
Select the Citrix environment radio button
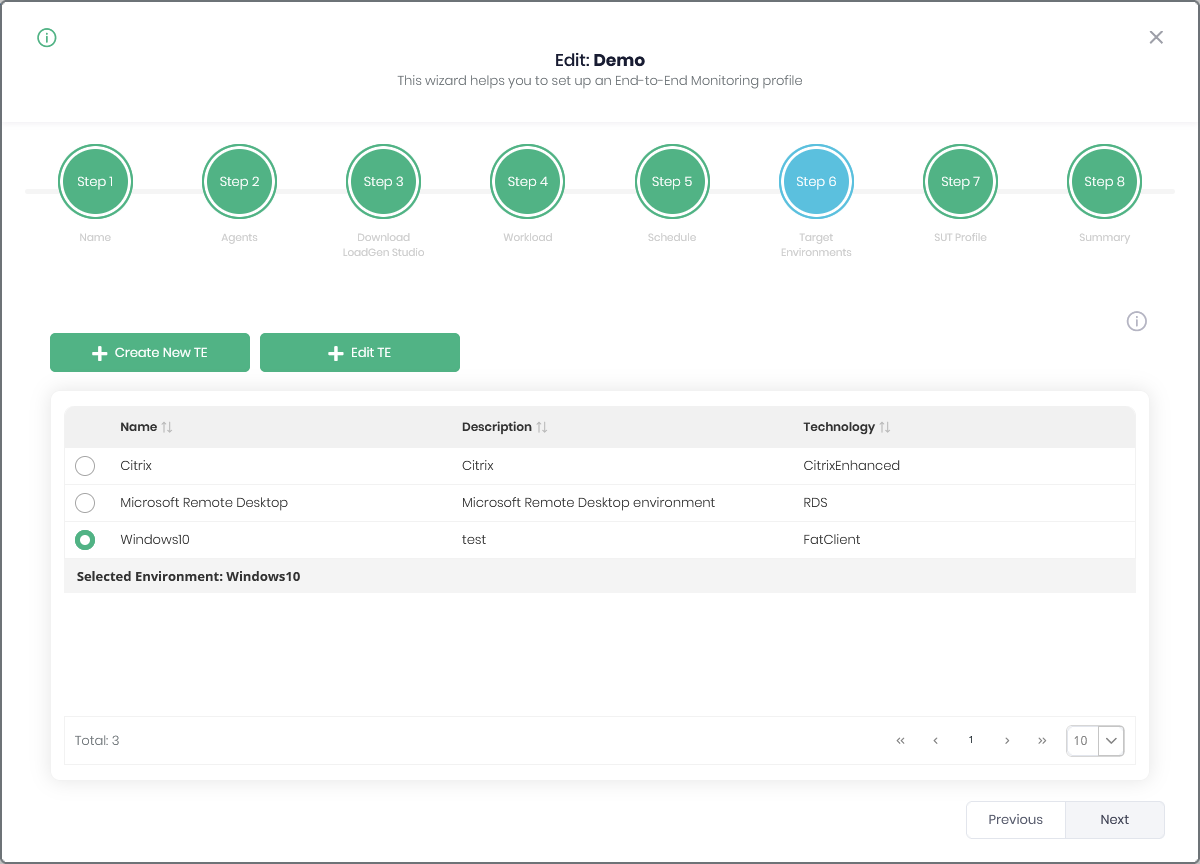[85, 466]
